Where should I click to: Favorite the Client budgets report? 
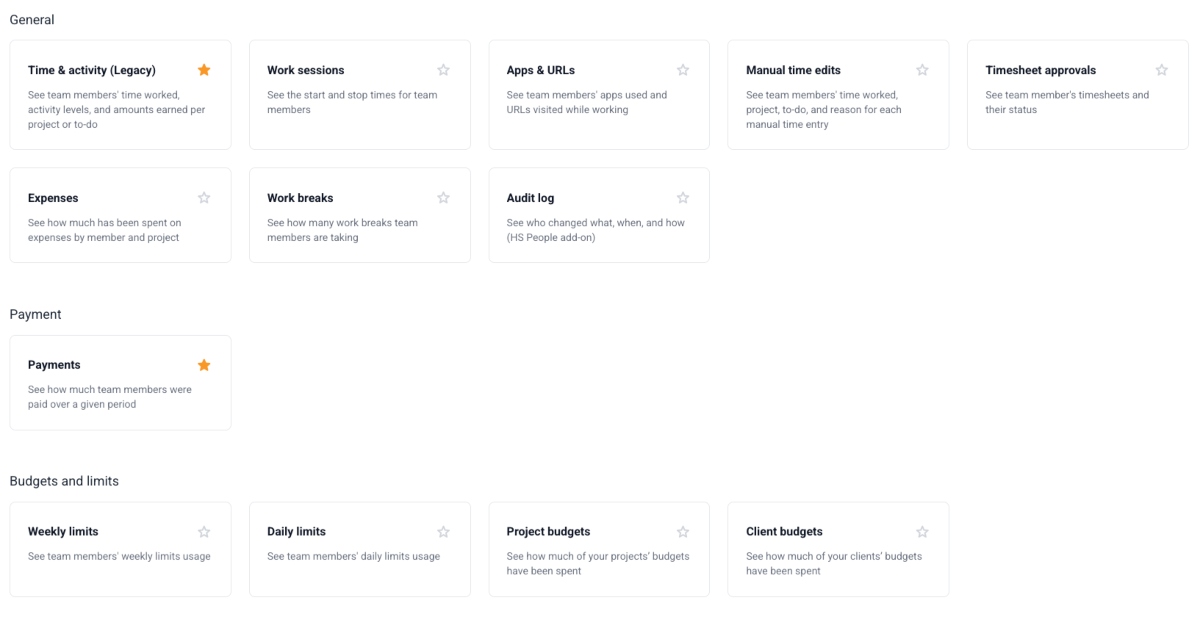[922, 531]
